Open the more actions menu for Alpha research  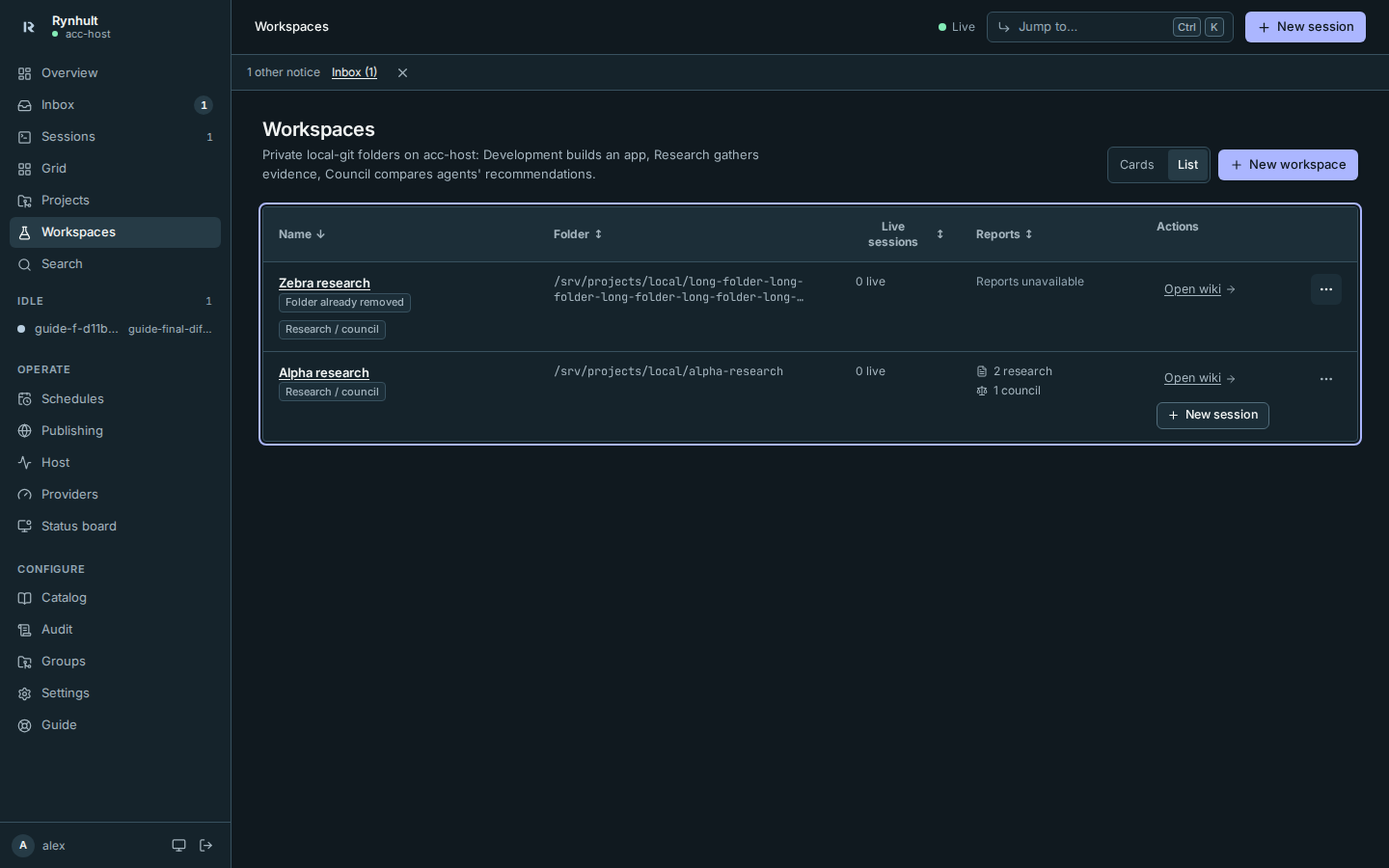point(1326,379)
